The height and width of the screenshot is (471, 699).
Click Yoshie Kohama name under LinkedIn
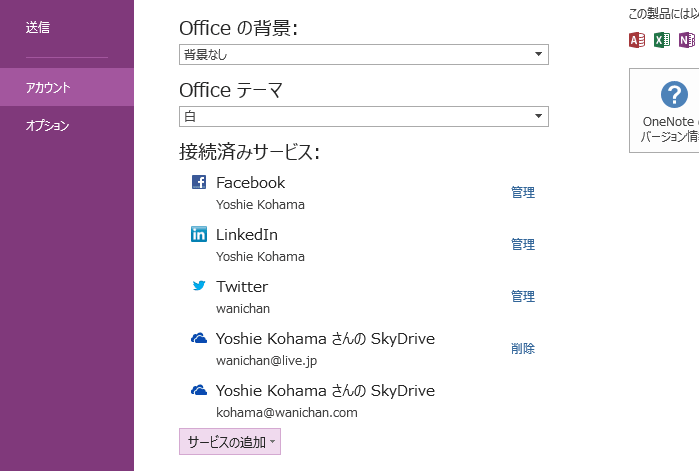(x=260, y=257)
